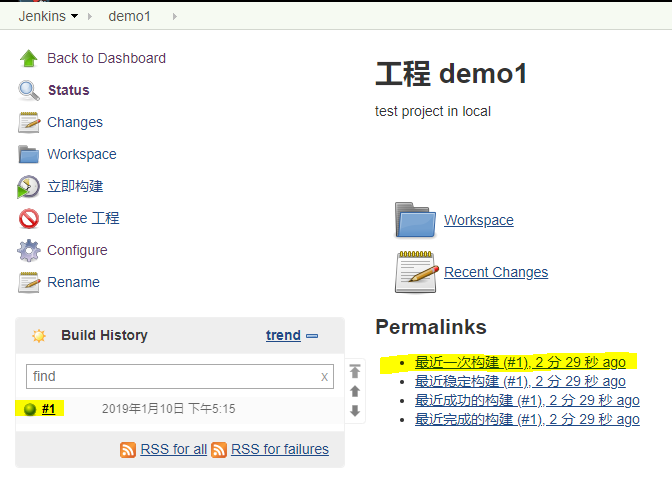The image size is (672, 500).
Task: Click the green Back to Dashboard arrow icon
Action: [29, 58]
